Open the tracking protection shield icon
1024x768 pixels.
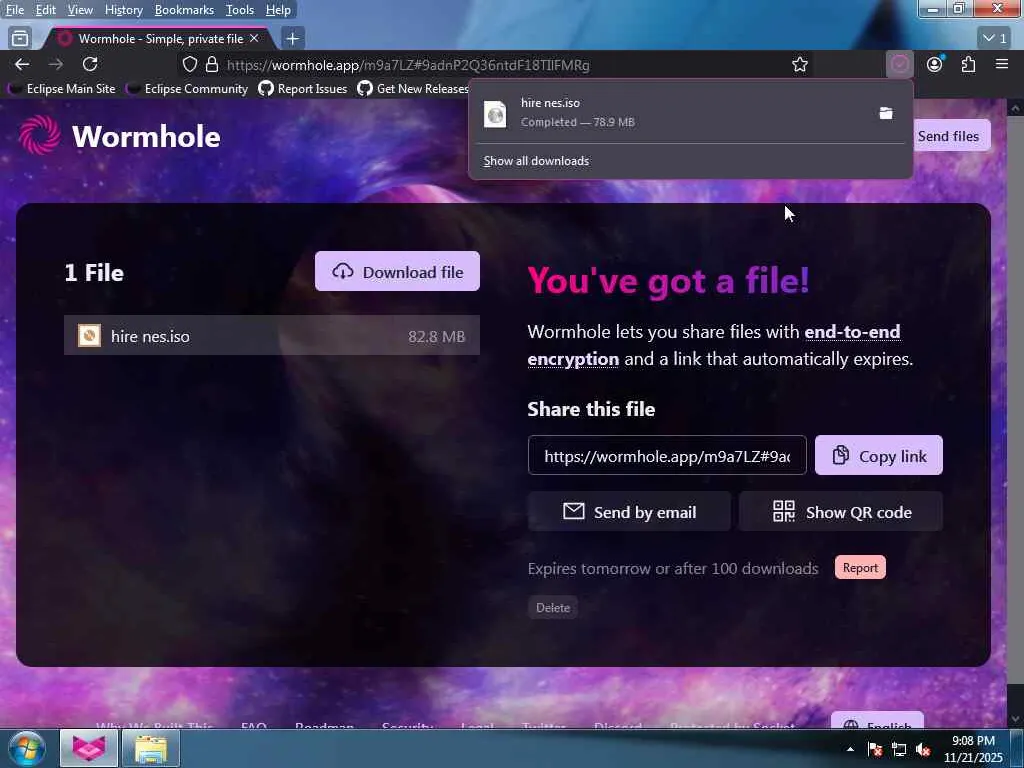(x=189, y=65)
